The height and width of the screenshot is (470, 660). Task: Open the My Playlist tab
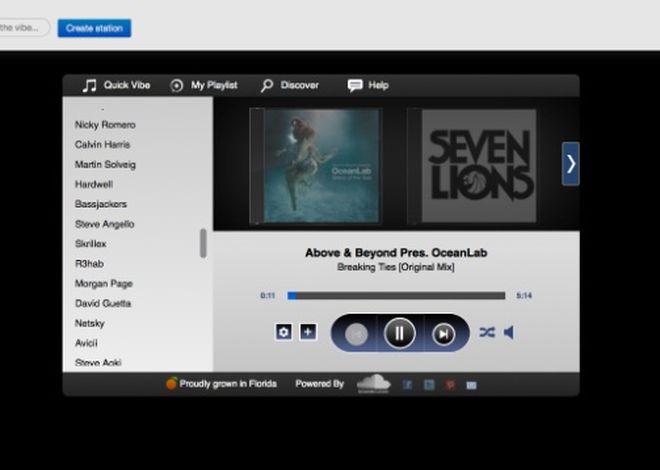click(x=204, y=85)
